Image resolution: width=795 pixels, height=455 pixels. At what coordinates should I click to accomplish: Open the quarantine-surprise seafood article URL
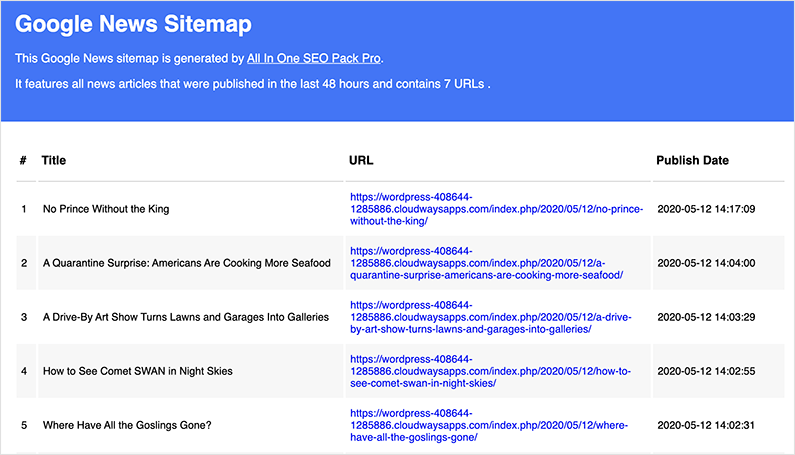[x=486, y=263]
